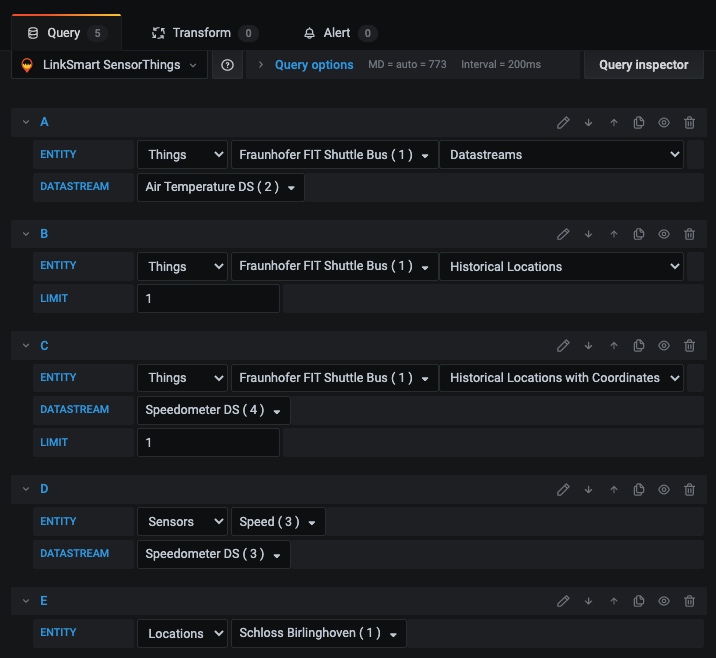Screen dimensions: 716x658
Task: Move query A down
Action: click(x=589, y=122)
